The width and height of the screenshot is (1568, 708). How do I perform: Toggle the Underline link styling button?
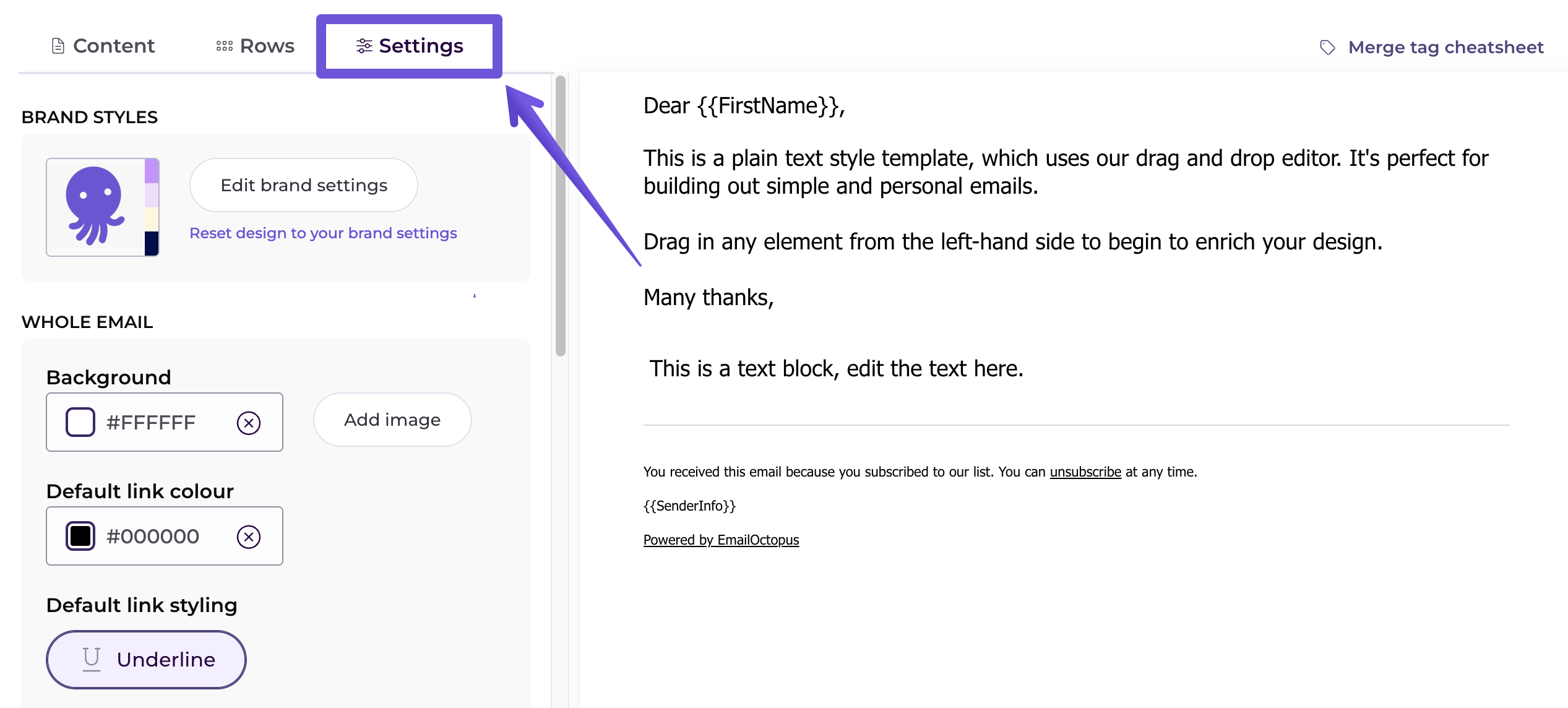(x=146, y=659)
